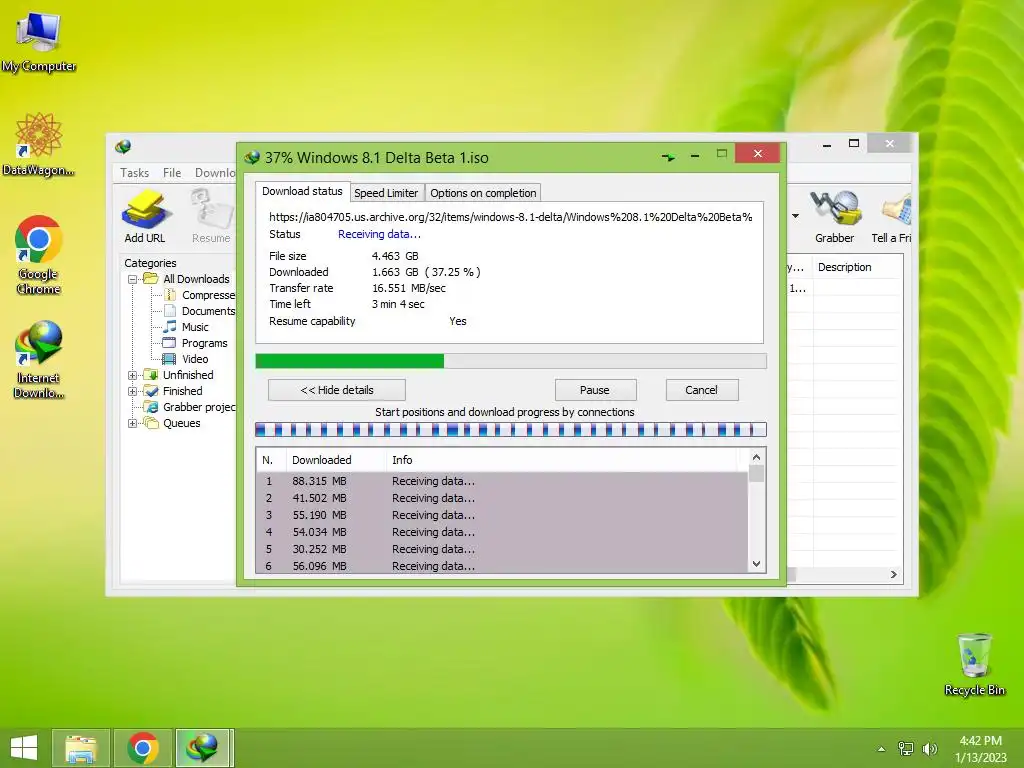Viewport: 1024px width, 768px height.
Task: Switch to the Download status tab
Action: (x=302, y=191)
